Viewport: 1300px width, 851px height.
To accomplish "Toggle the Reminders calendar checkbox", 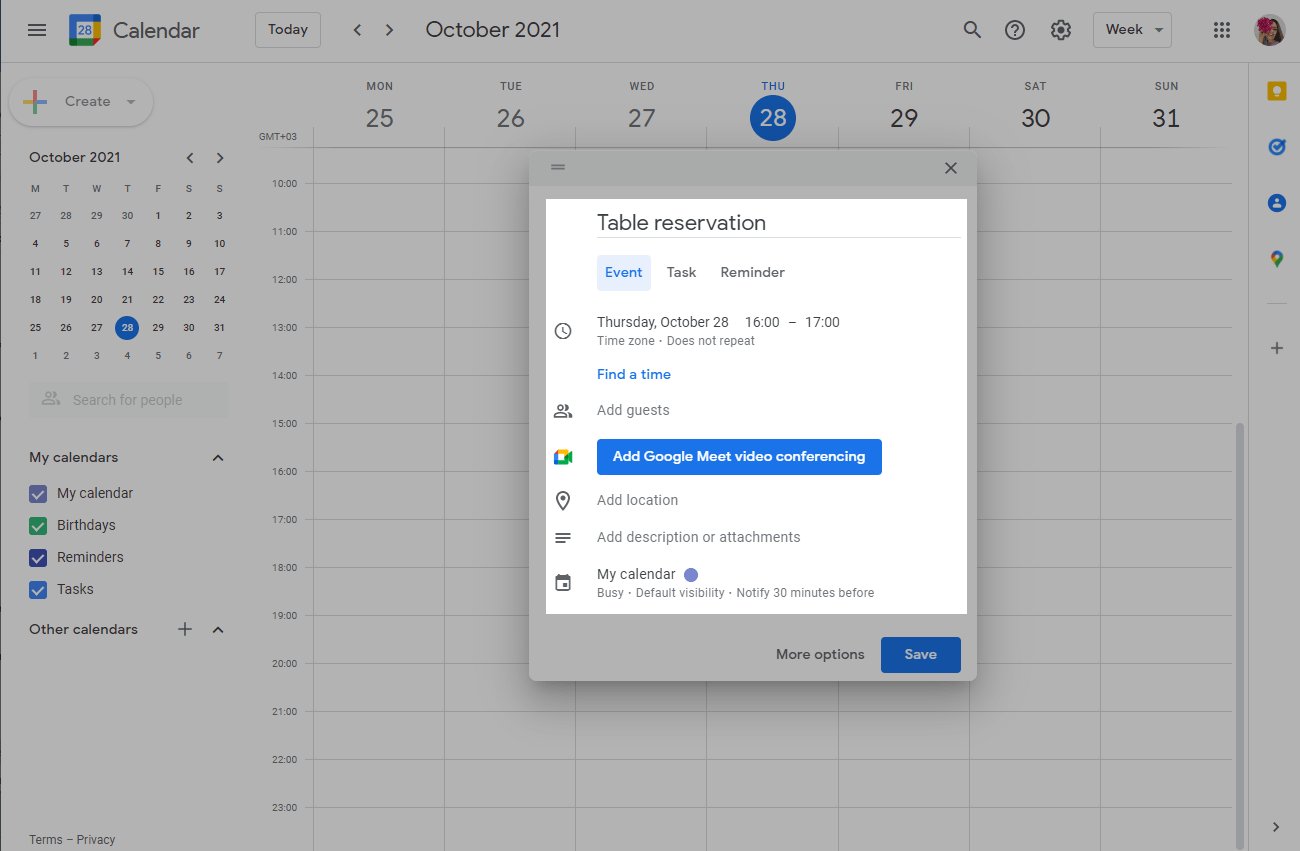I will 38,558.
